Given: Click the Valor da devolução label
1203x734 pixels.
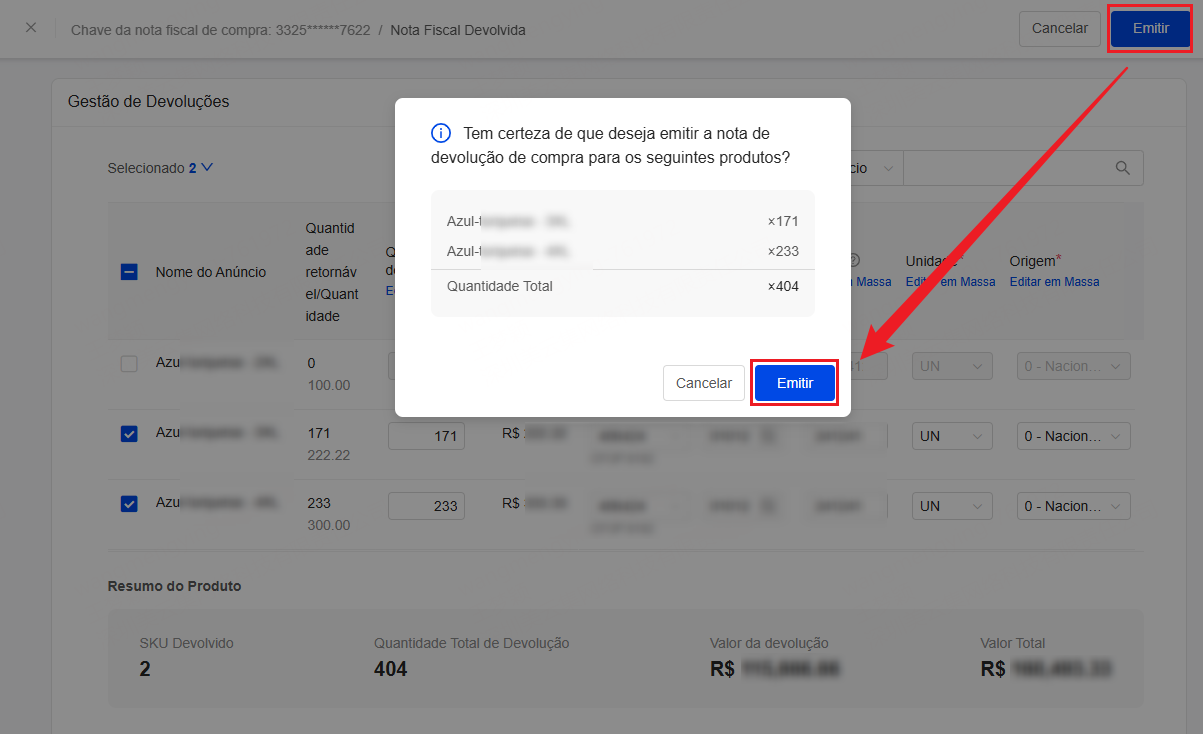Looking at the screenshot, I should [x=769, y=643].
